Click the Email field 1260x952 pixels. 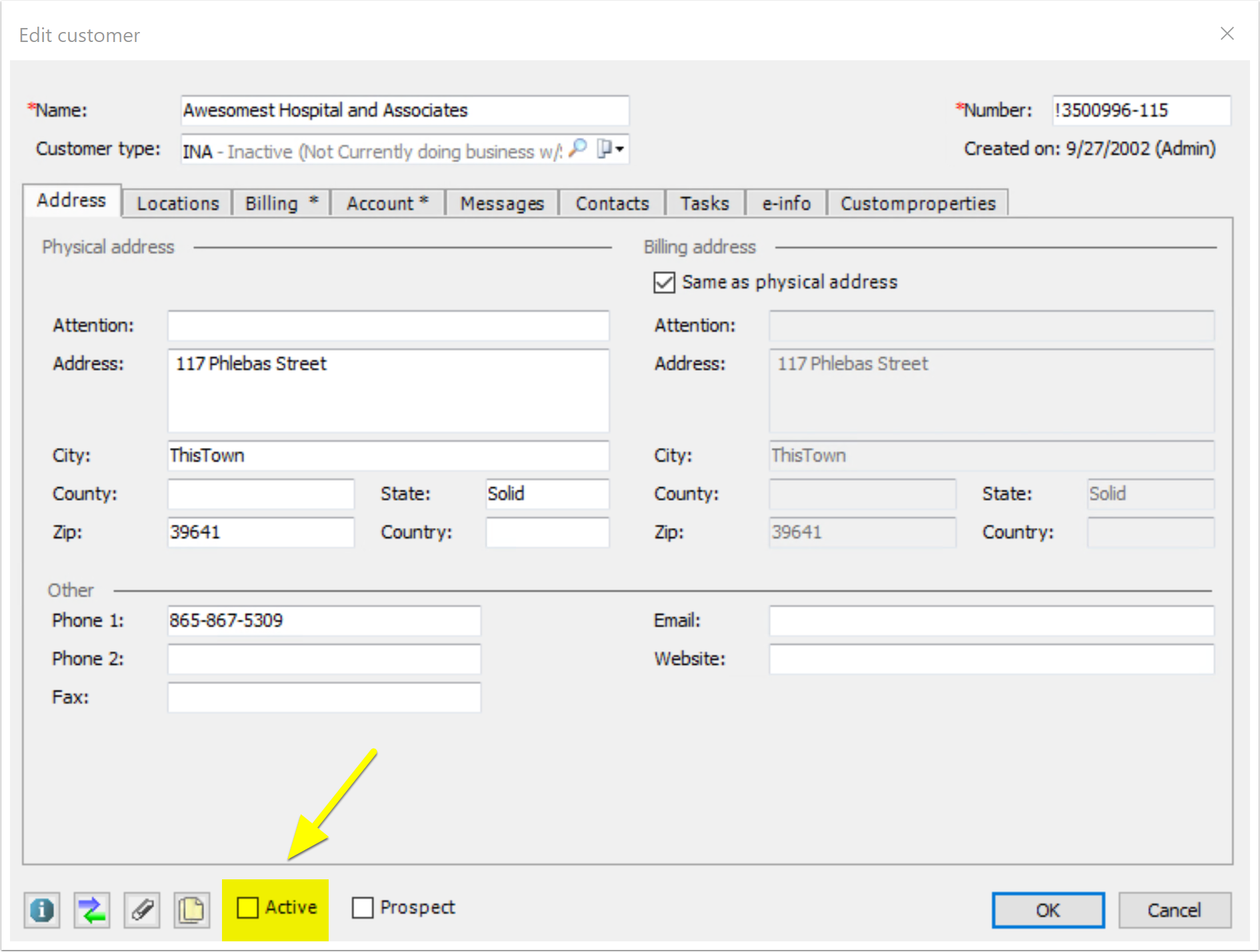pyautogui.click(x=991, y=621)
